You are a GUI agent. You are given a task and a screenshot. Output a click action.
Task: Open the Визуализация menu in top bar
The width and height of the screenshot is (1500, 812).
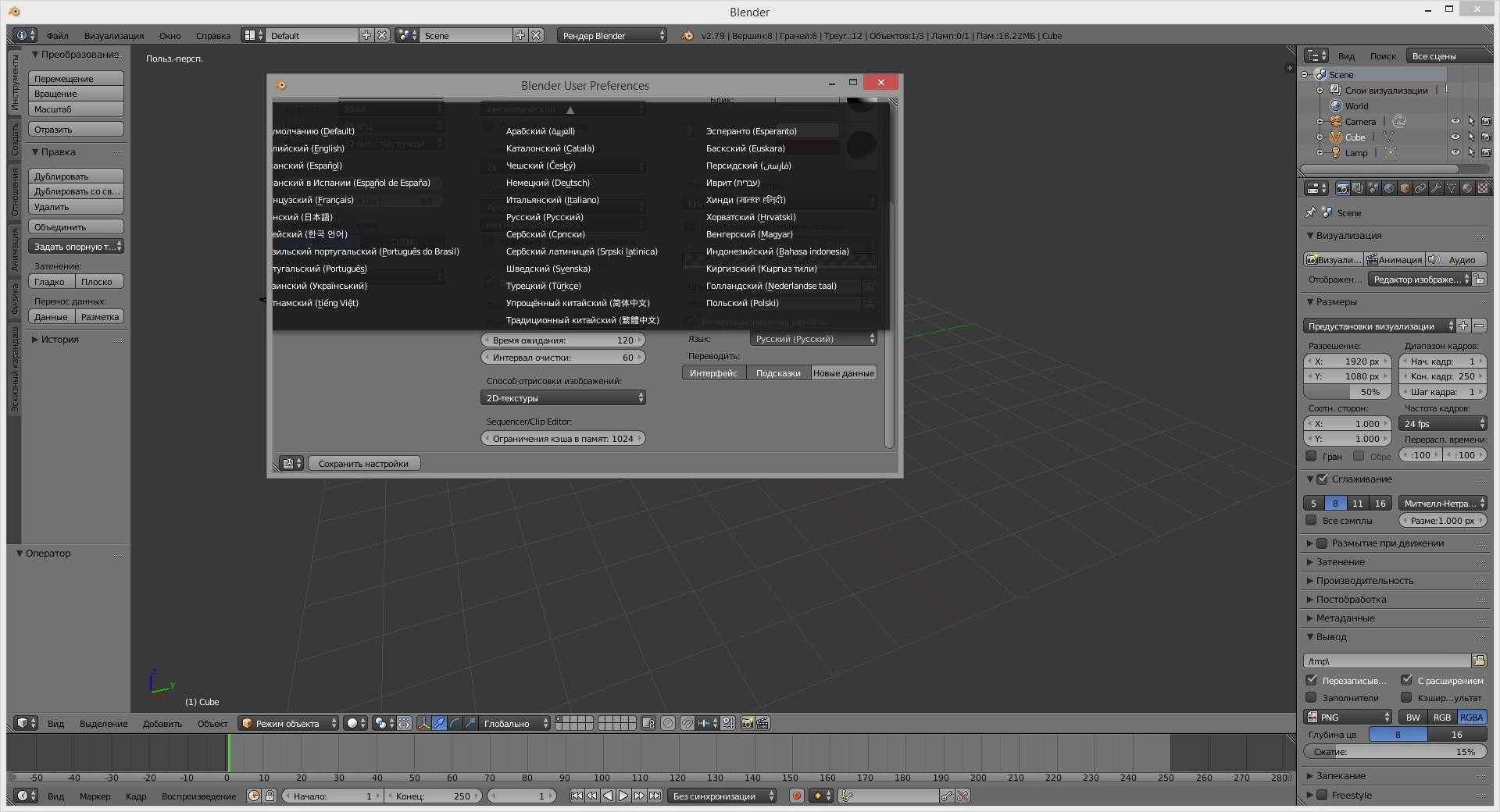[114, 35]
